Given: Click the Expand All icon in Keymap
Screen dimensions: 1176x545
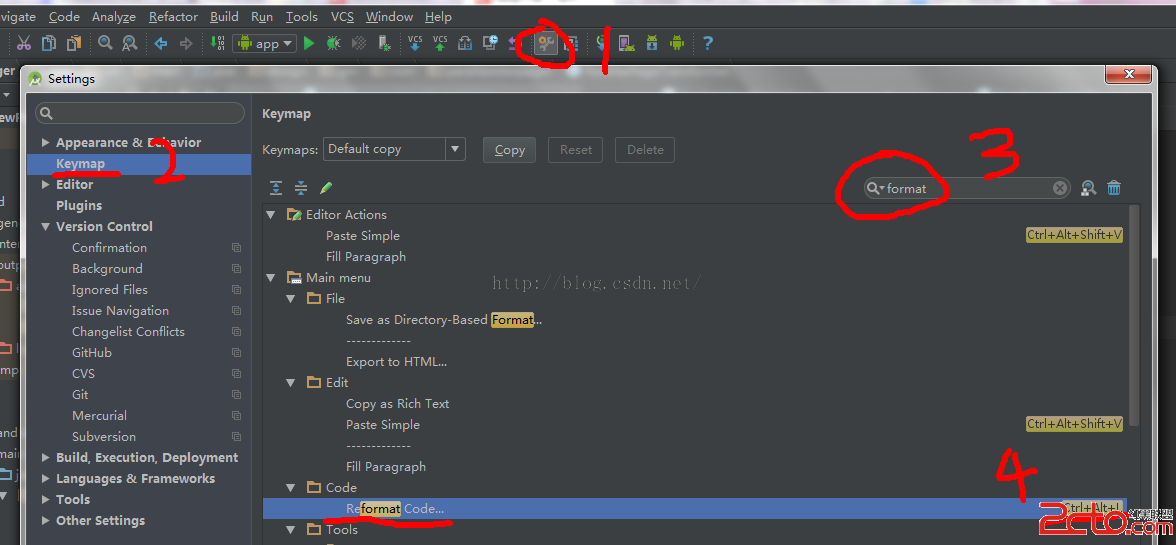Looking at the screenshot, I should tap(276, 188).
